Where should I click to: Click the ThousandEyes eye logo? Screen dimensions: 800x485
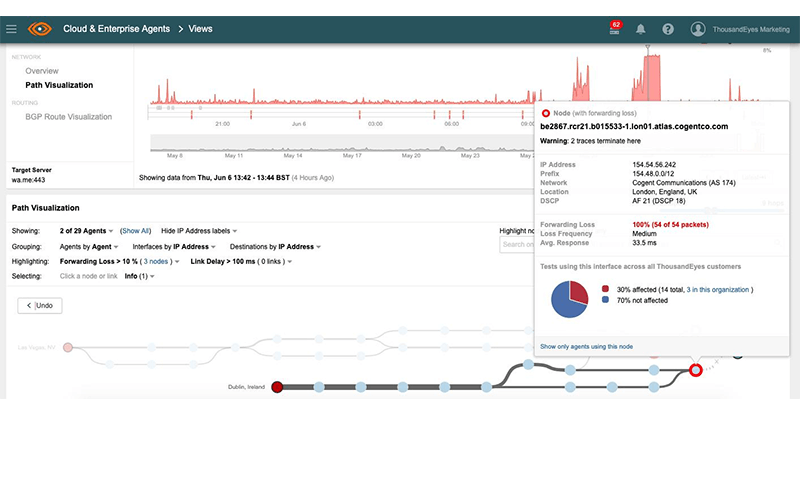click(40, 30)
